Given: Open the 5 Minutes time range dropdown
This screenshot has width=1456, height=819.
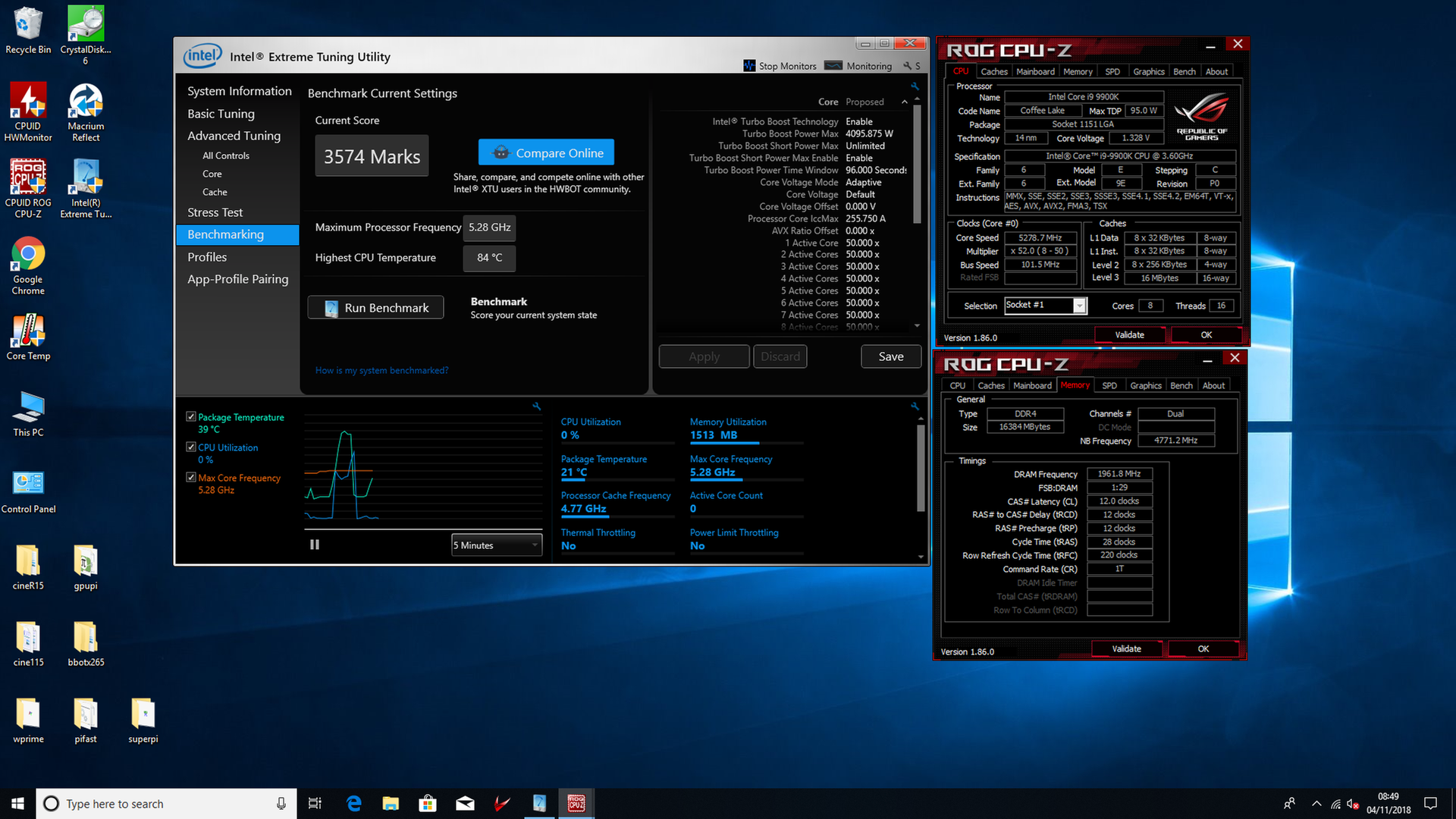Looking at the screenshot, I should [x=497, y=545].
